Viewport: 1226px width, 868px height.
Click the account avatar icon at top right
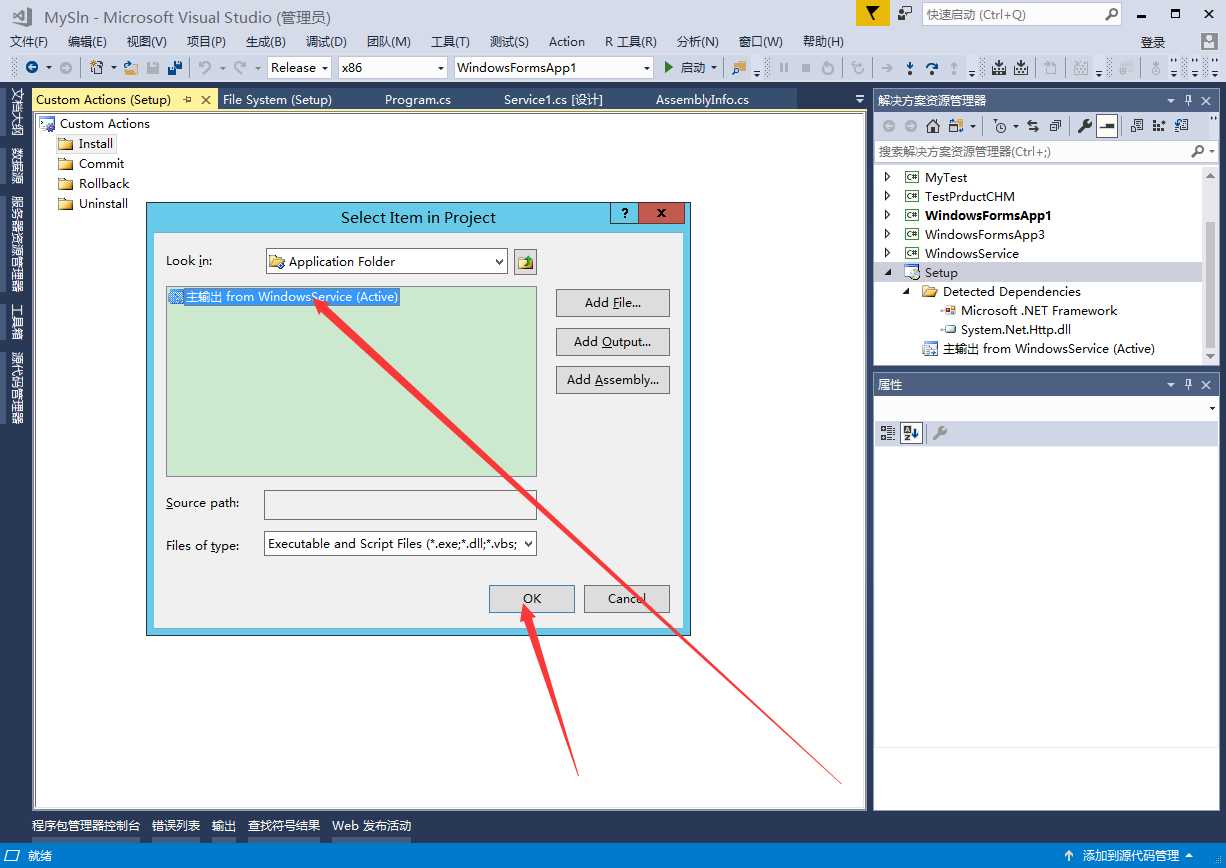[1209, 42]
